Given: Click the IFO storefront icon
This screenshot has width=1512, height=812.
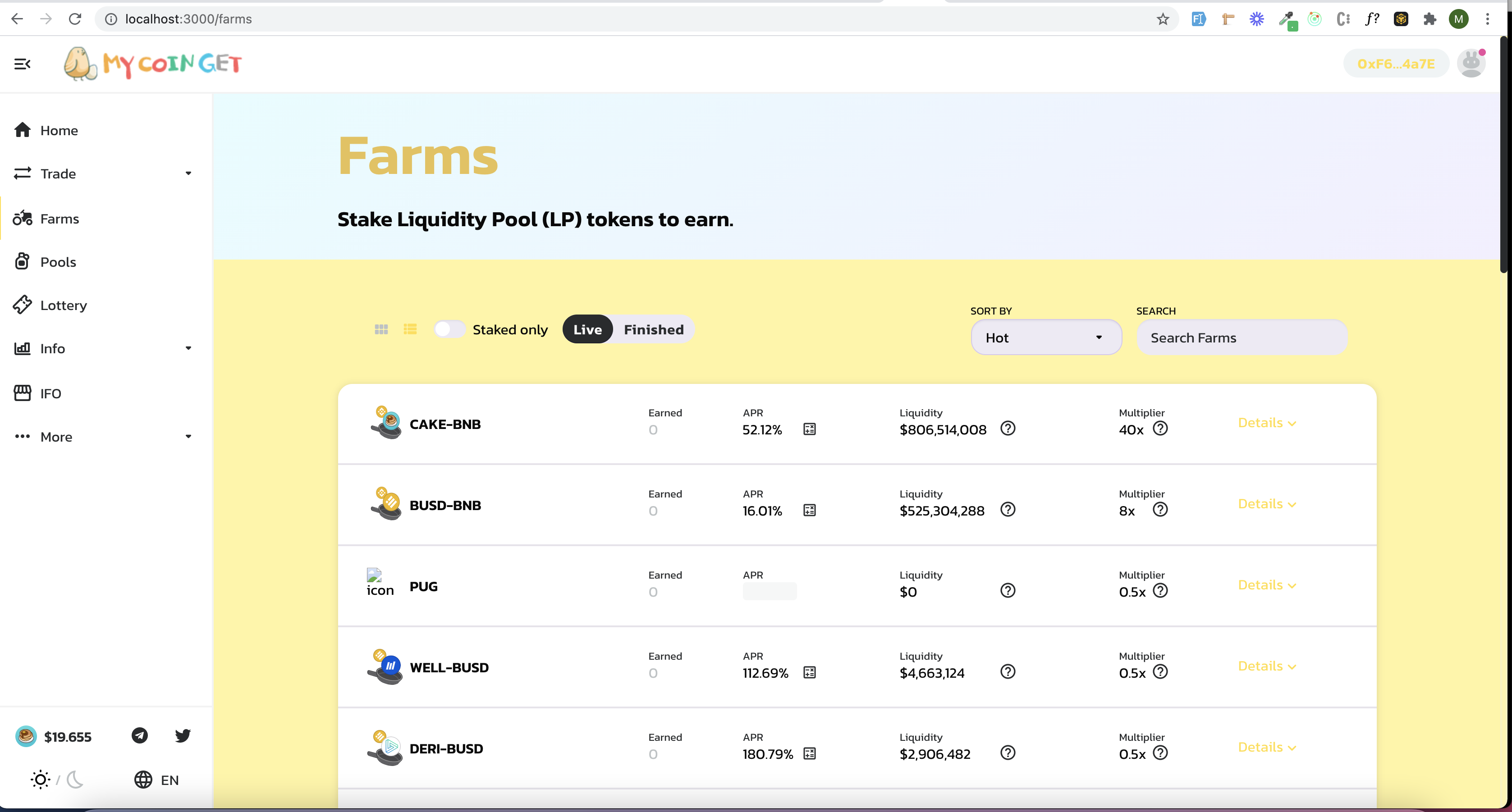Looking at the screenshot, I should click(22, 392).
